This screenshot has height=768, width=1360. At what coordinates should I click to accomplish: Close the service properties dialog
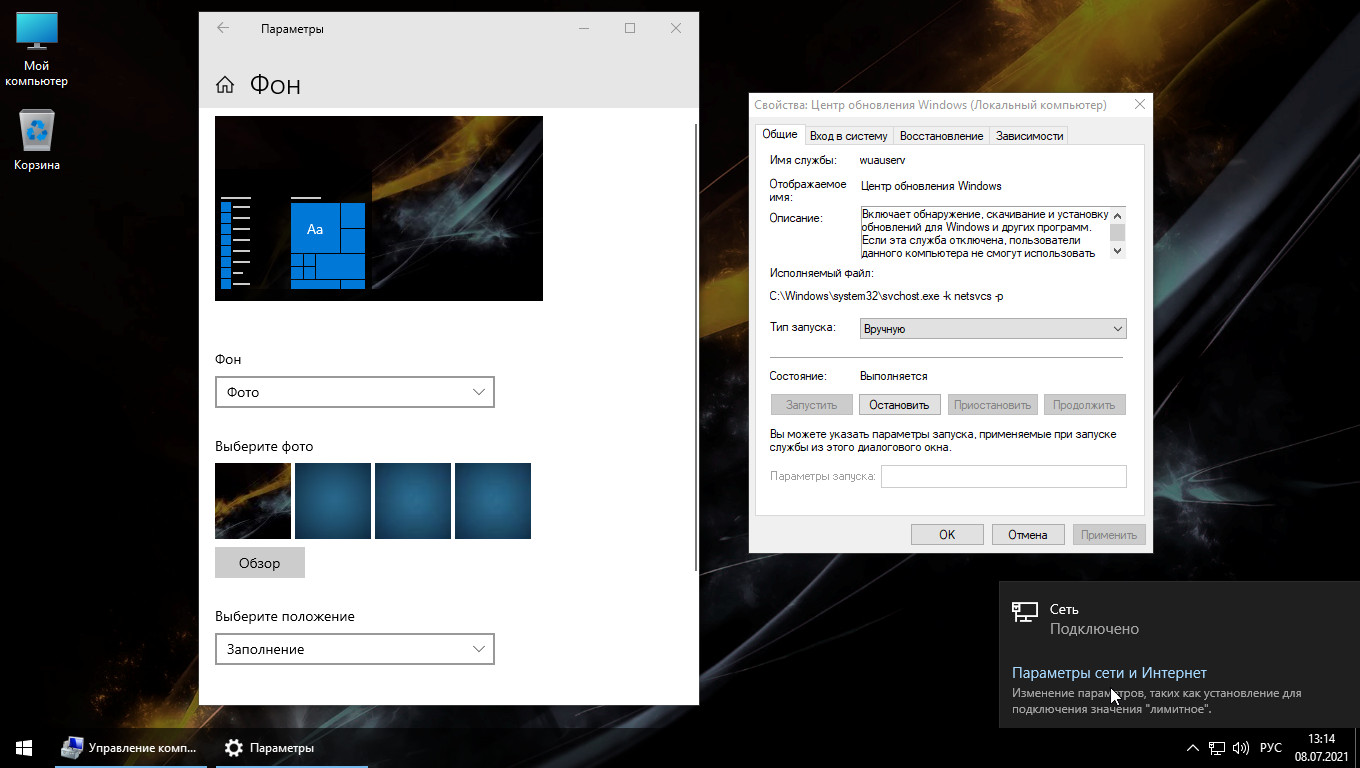1140,104
